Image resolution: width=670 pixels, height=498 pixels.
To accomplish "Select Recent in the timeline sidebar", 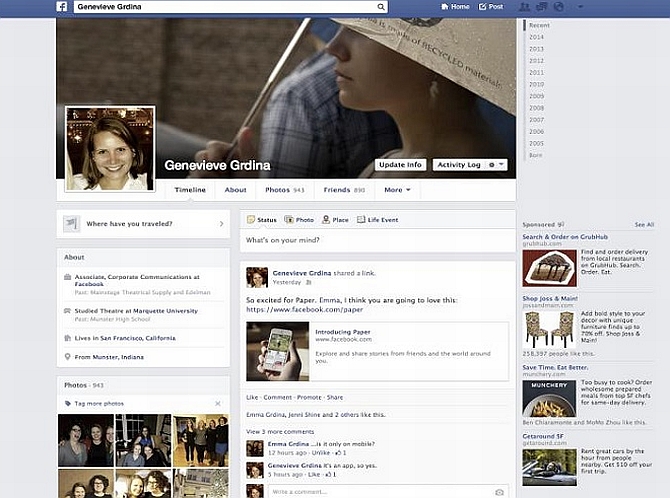I will coord(539,25).
